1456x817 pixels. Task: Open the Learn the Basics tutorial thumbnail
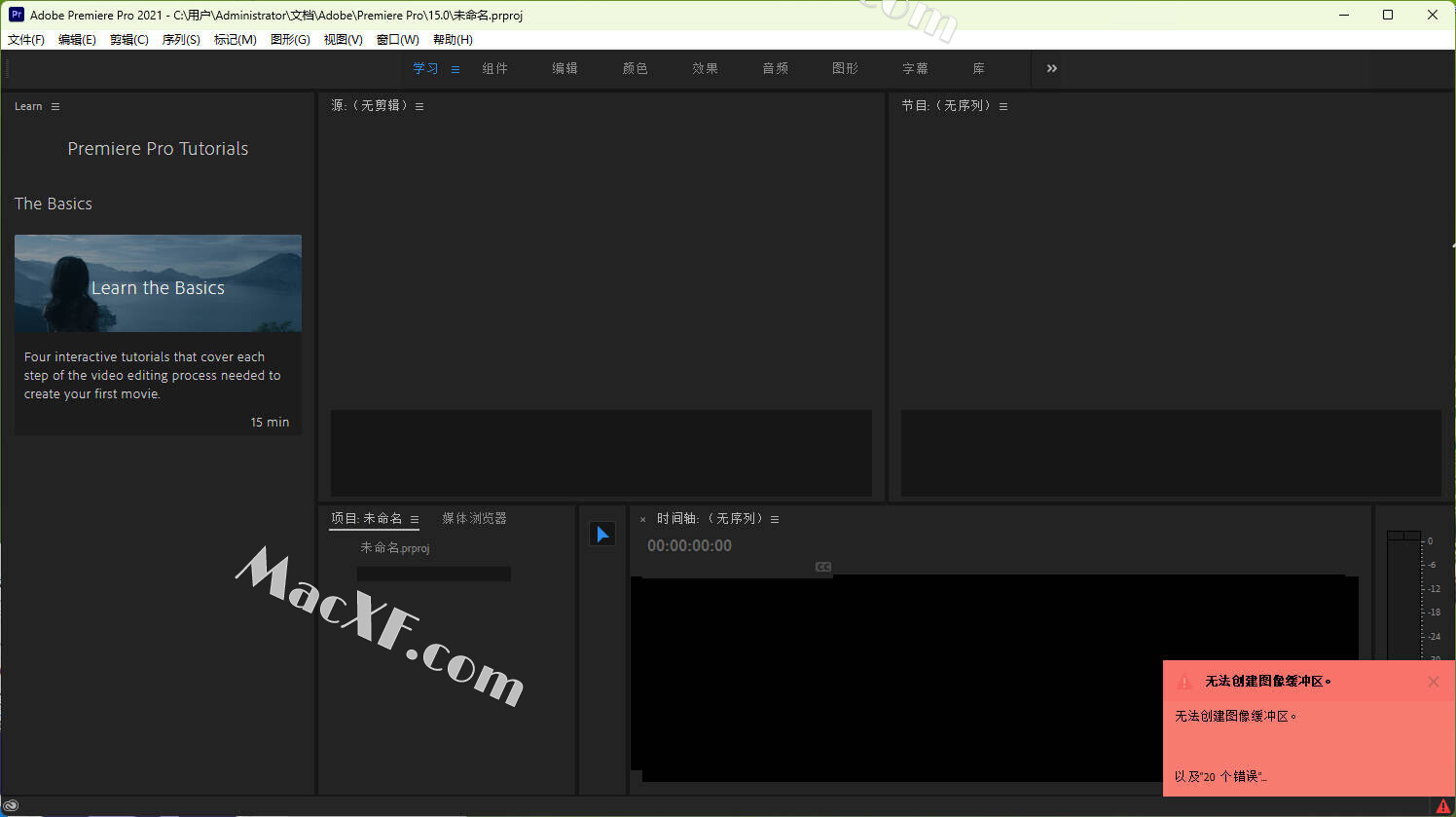coord(158,283)
